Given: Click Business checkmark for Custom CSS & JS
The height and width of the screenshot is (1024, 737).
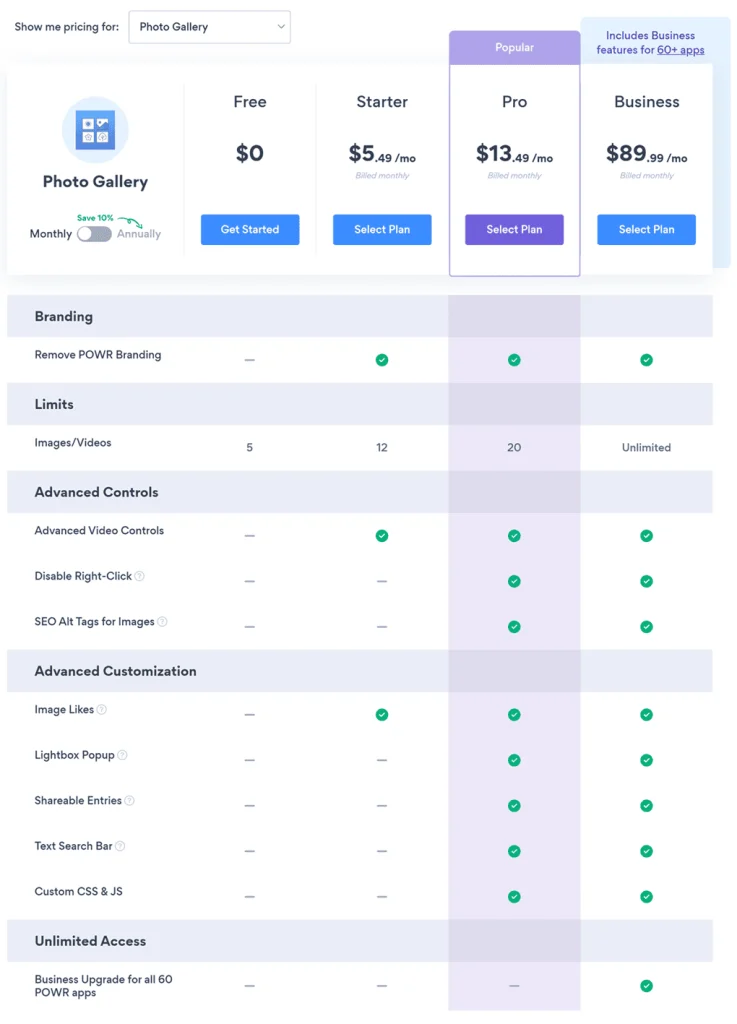Looking at the screenshot, I should [x=646, y=897].
